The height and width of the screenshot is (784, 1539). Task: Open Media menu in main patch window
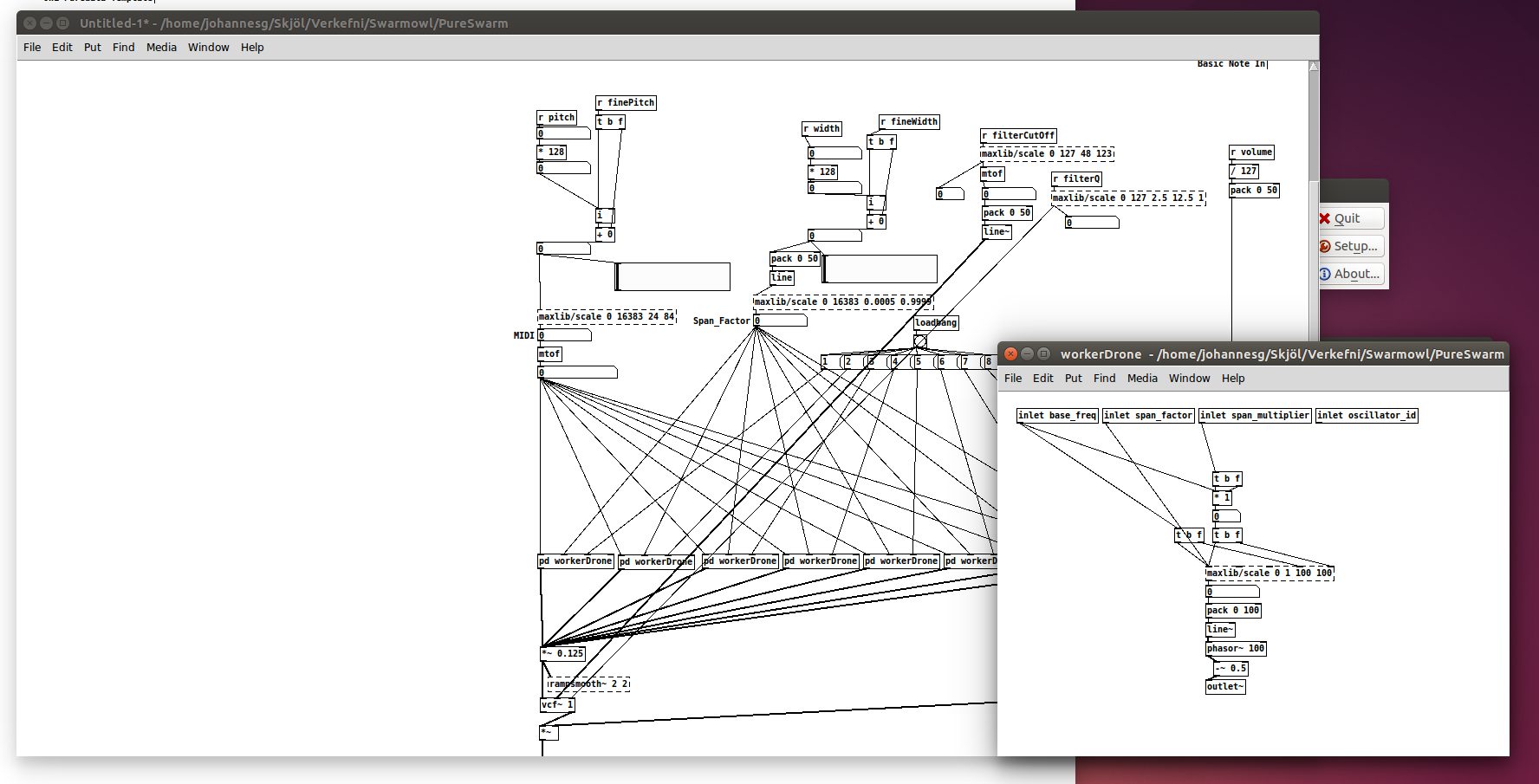(161, 47)
